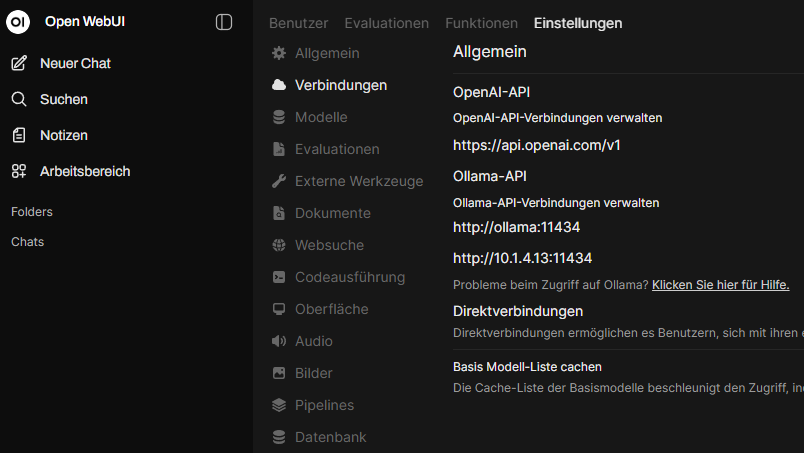Click the OpenAI API URL field
Screen dimensions: 804x453
[x=537, y=145]
